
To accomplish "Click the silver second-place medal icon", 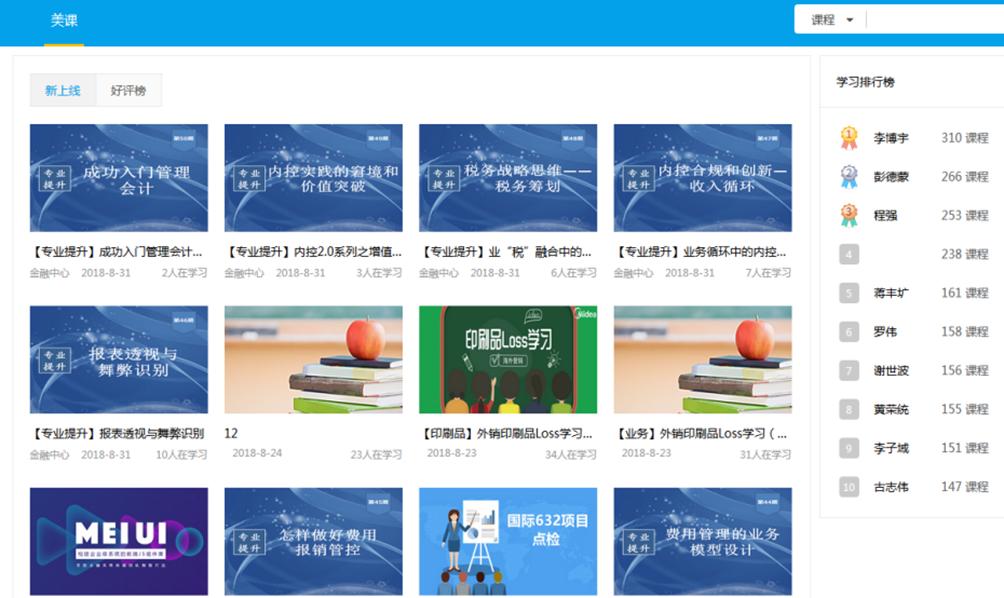I will point(848,177).
